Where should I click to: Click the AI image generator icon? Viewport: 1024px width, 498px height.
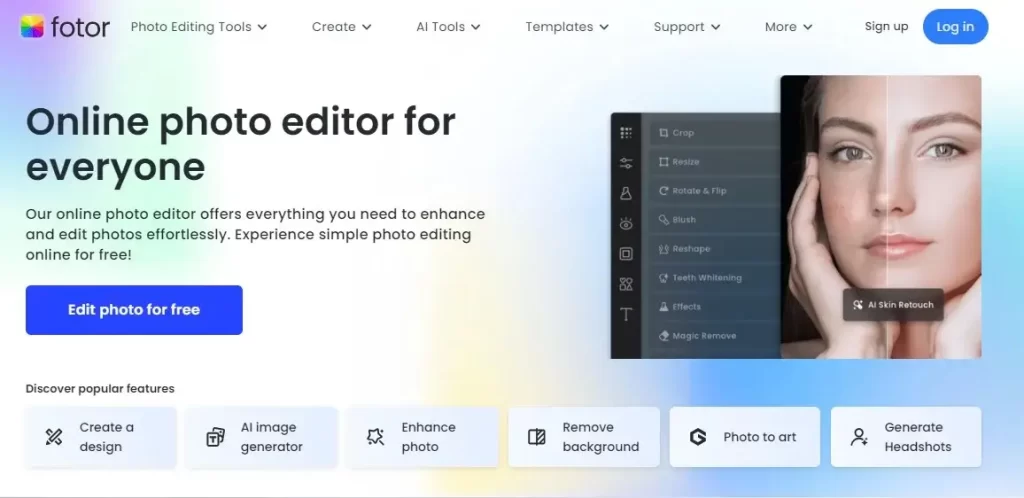pyautogui.click(x=215, y=437)
